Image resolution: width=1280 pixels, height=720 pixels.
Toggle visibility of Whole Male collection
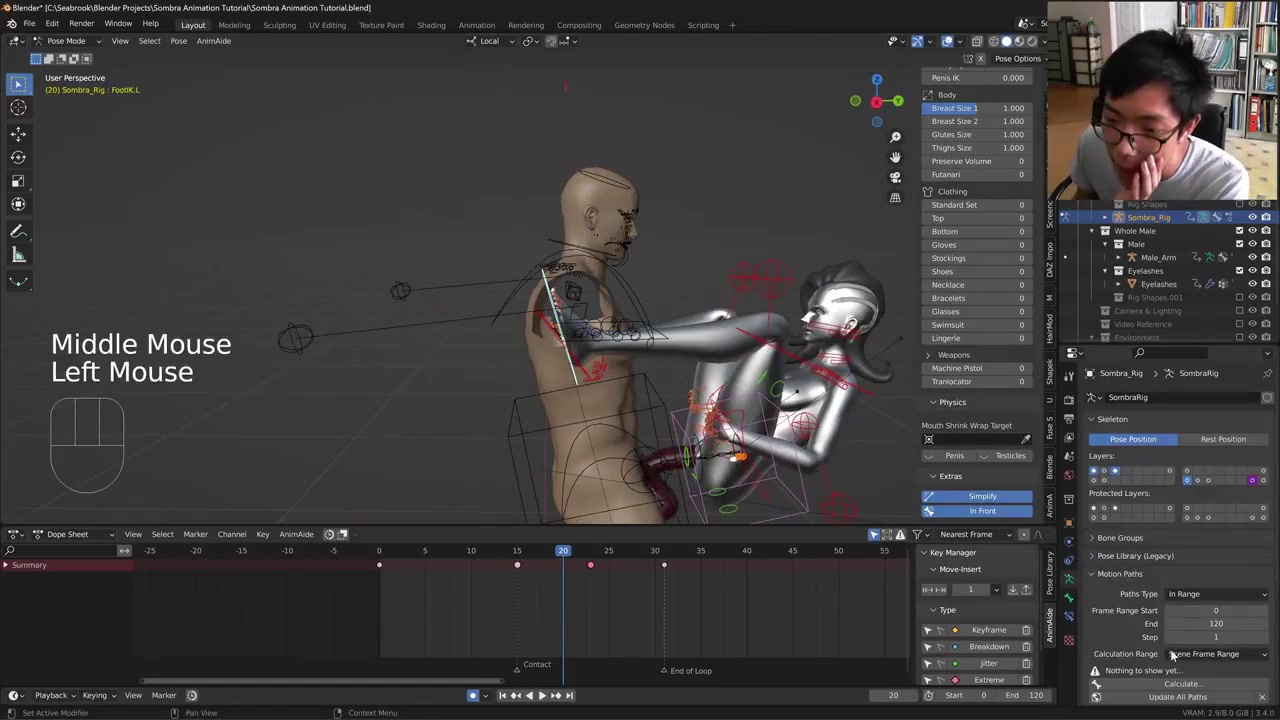1252,231
